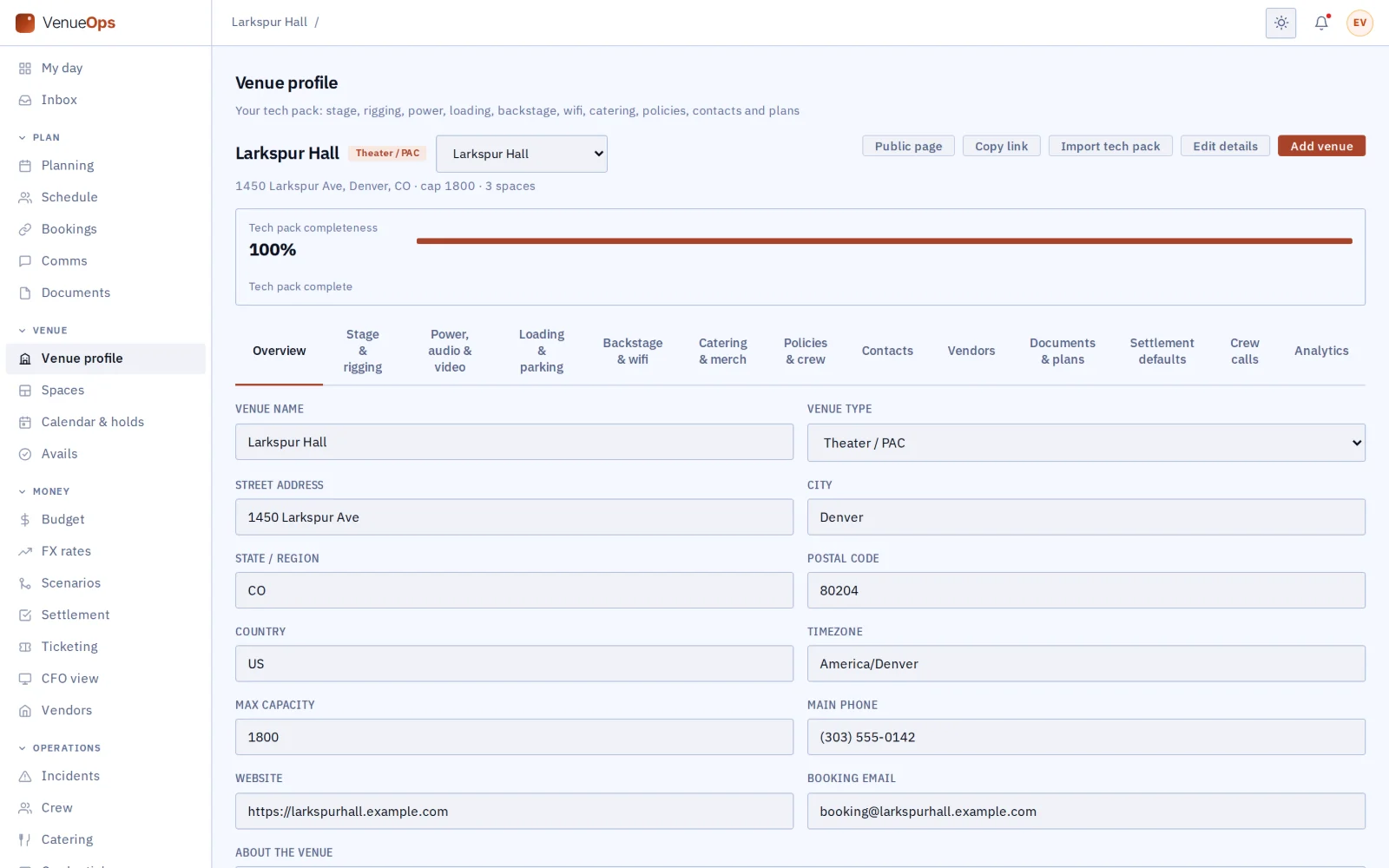Click the Copy link button
The image size is (1389, 868).
tap(1001, 146)
